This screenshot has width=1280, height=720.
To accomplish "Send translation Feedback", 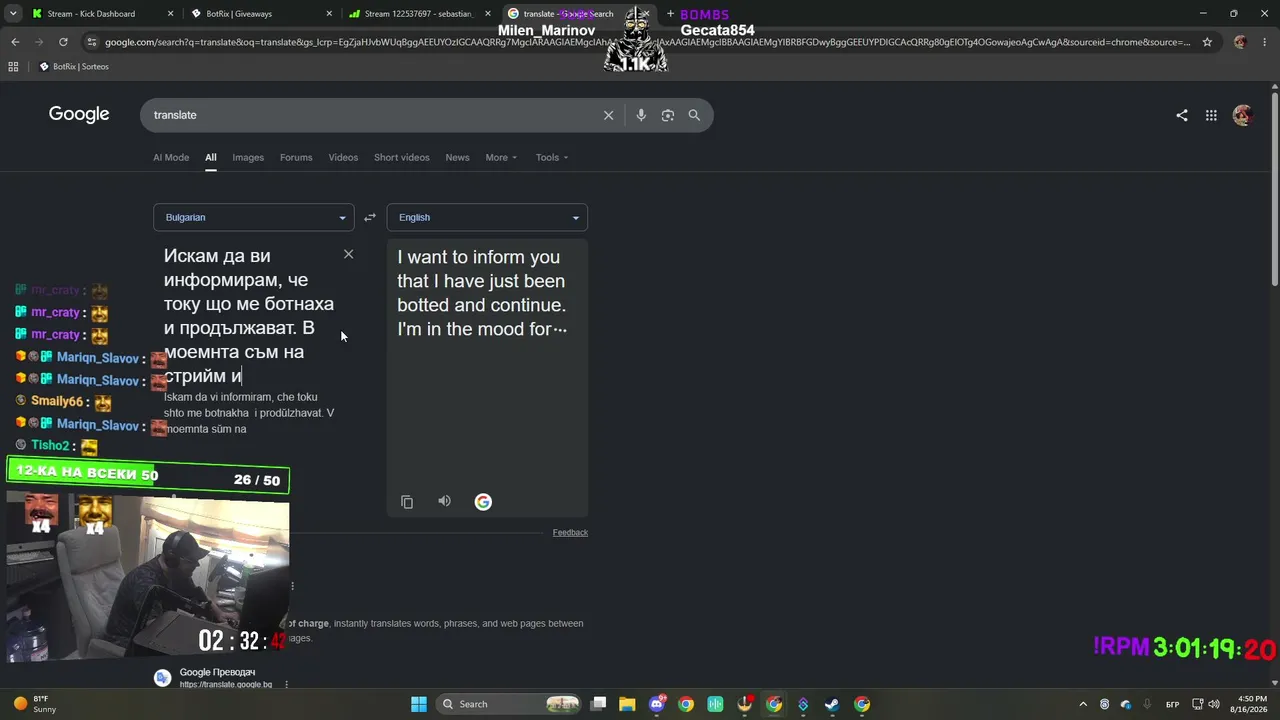I will pos(570,532).
